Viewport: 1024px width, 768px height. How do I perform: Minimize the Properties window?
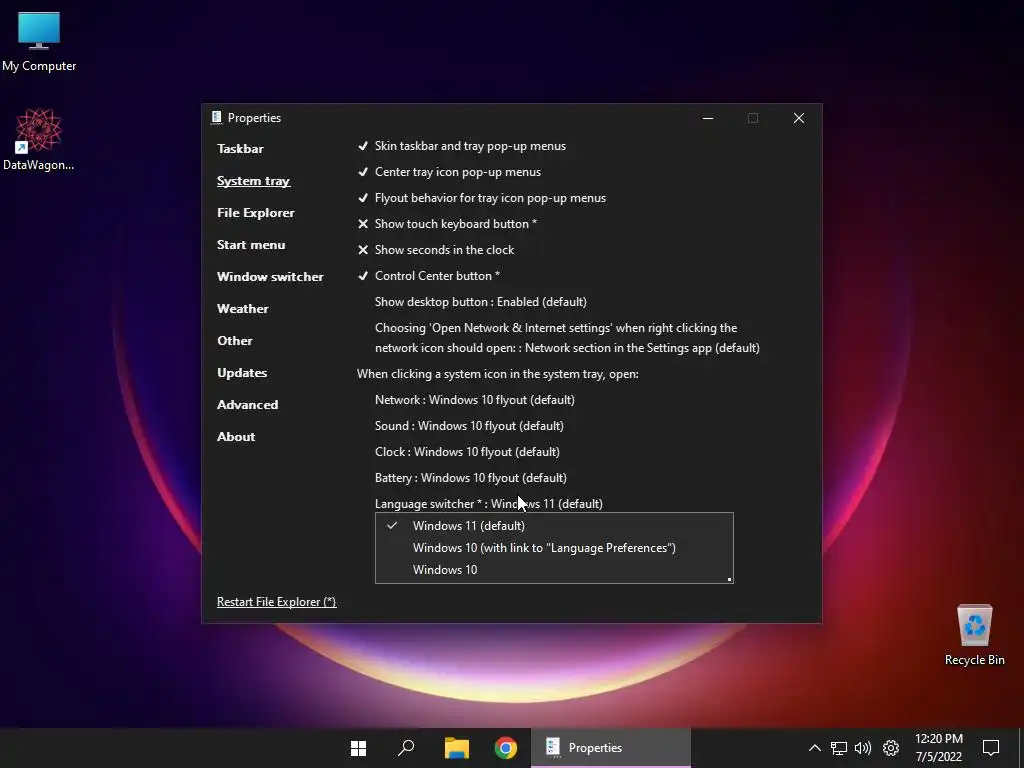pyautogui.click(x=708, y=118)
